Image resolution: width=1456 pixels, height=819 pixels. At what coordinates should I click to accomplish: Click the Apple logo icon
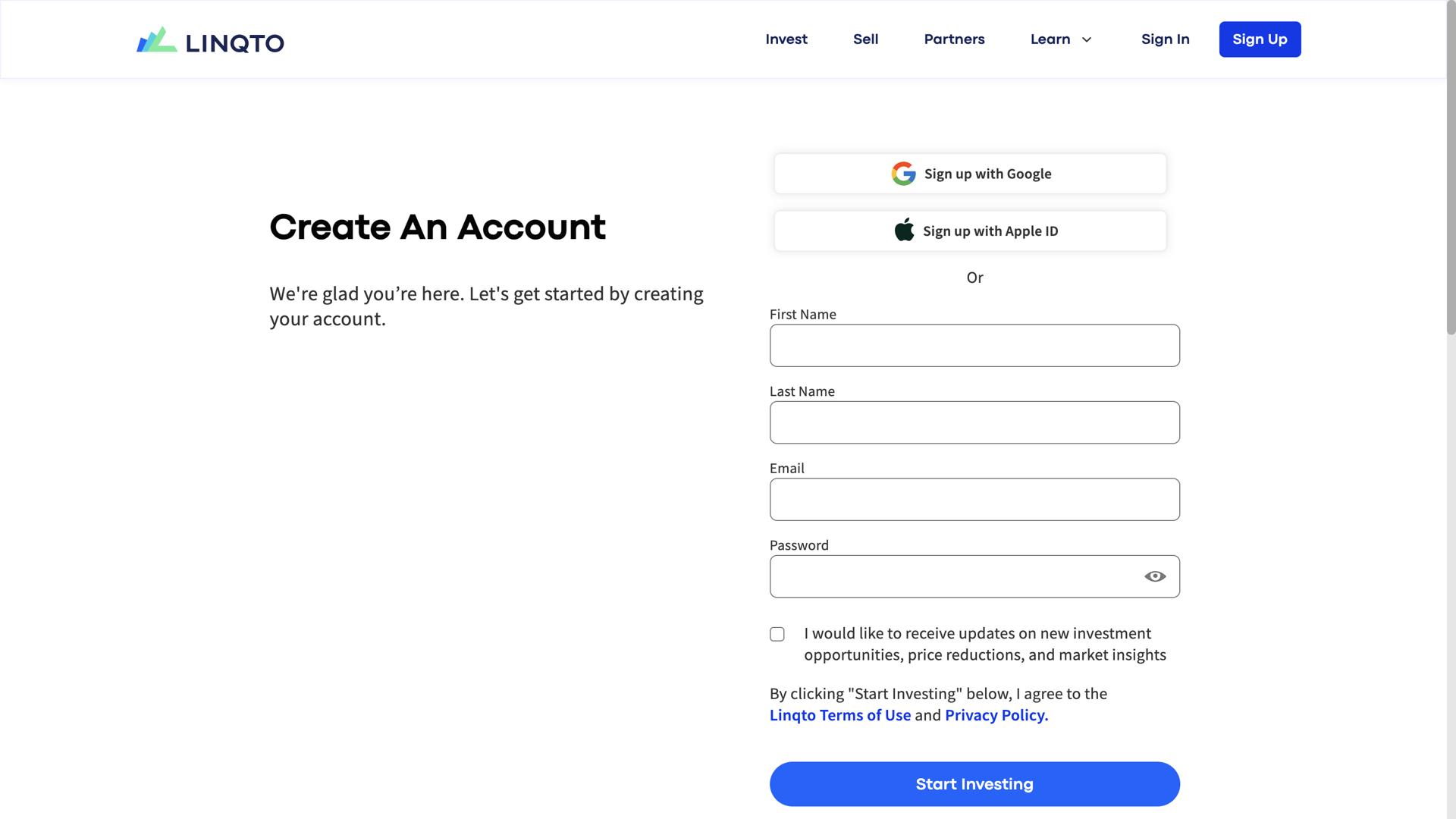tap(904, 231)
